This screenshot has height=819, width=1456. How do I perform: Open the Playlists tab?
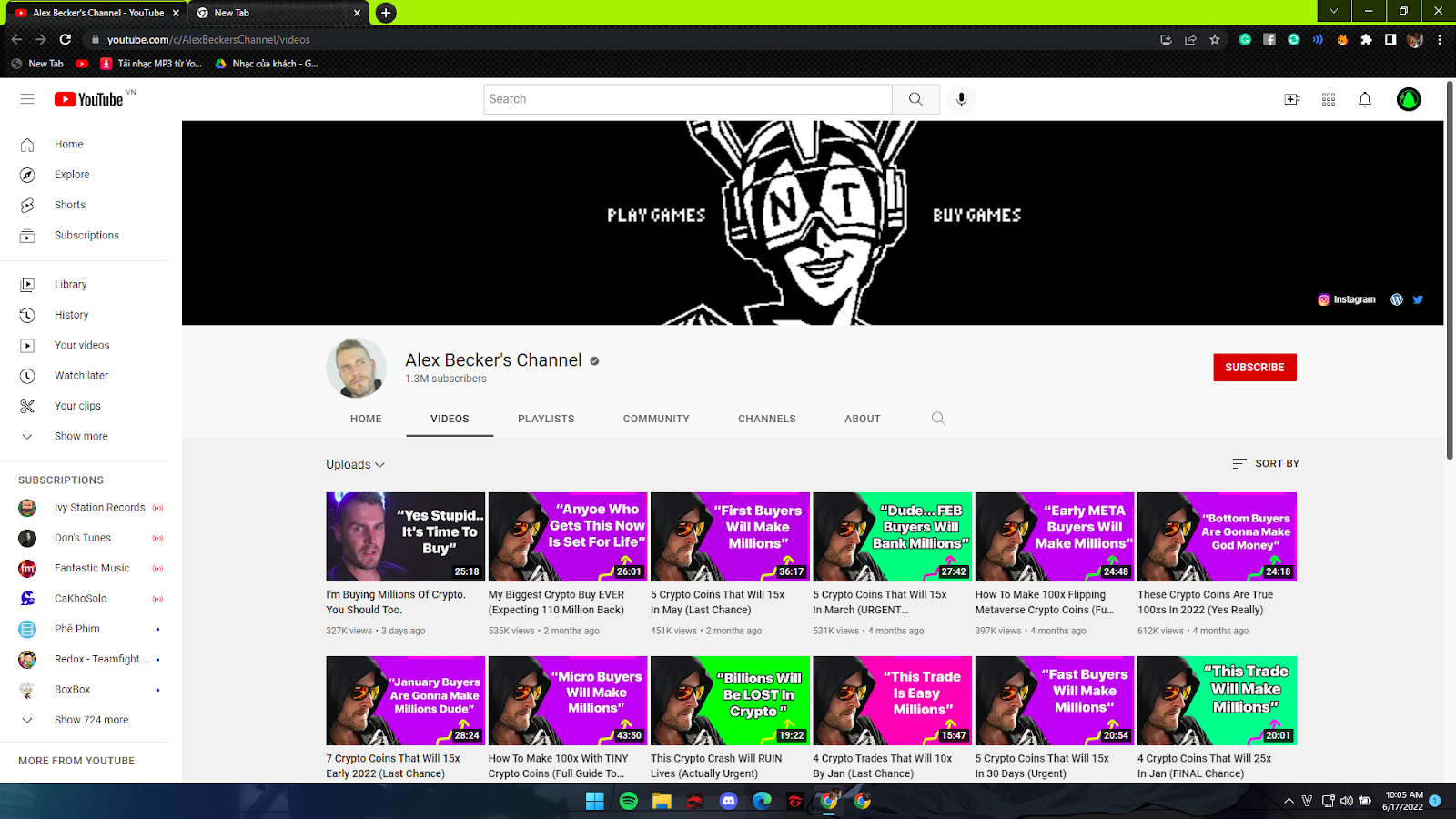(546, 419)
